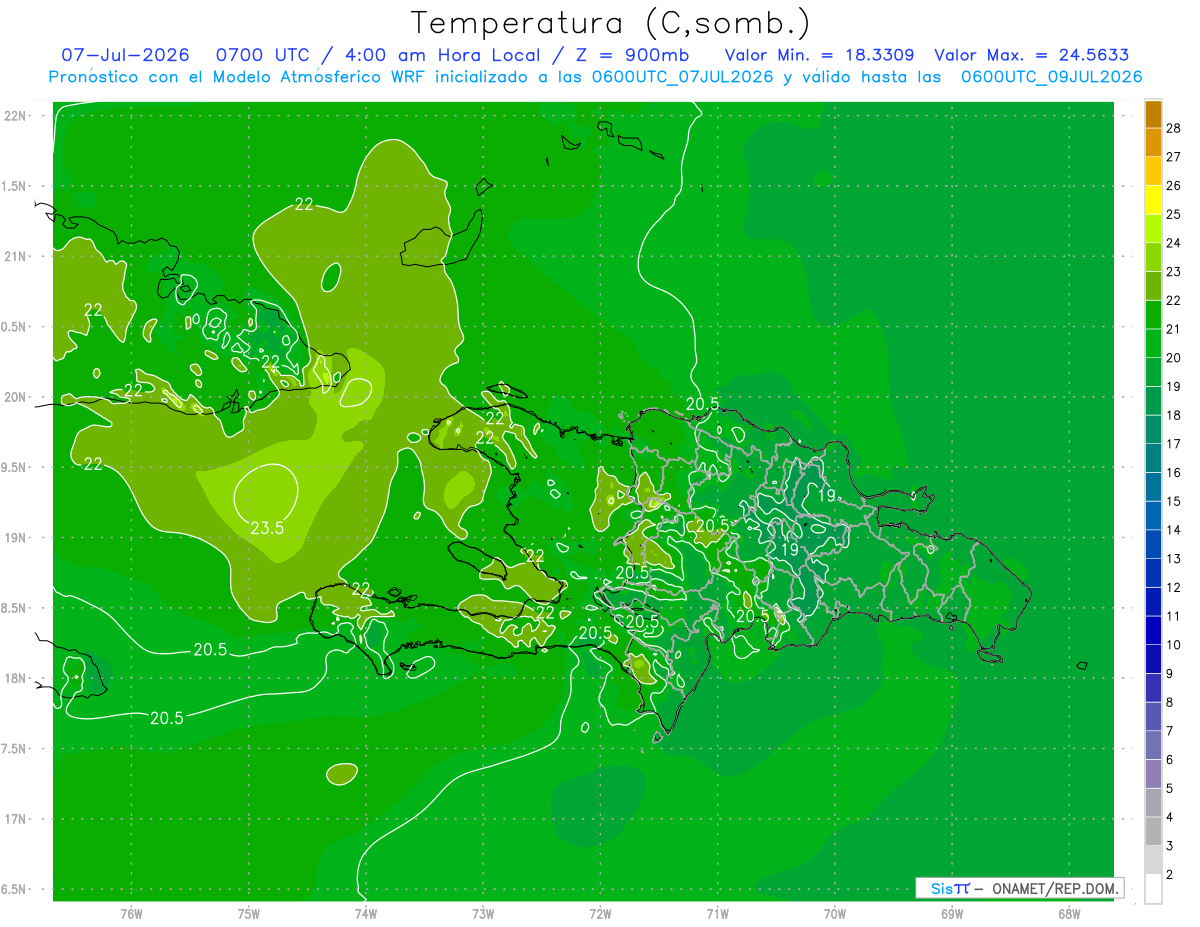Screen dimensions: 1200x927
Task: Click the "21N" latitude axis label
Action: tap(15, 256)
